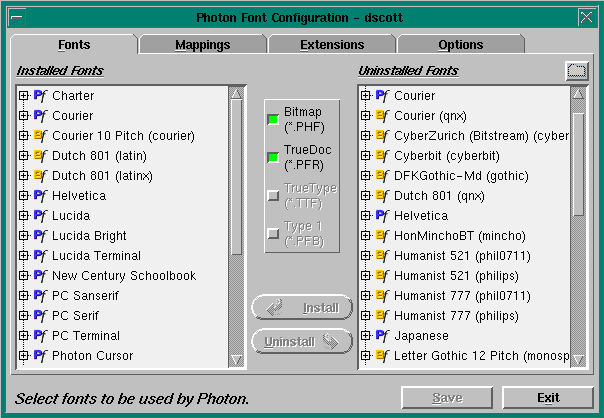Open the Extensions tab

(332, 45)
